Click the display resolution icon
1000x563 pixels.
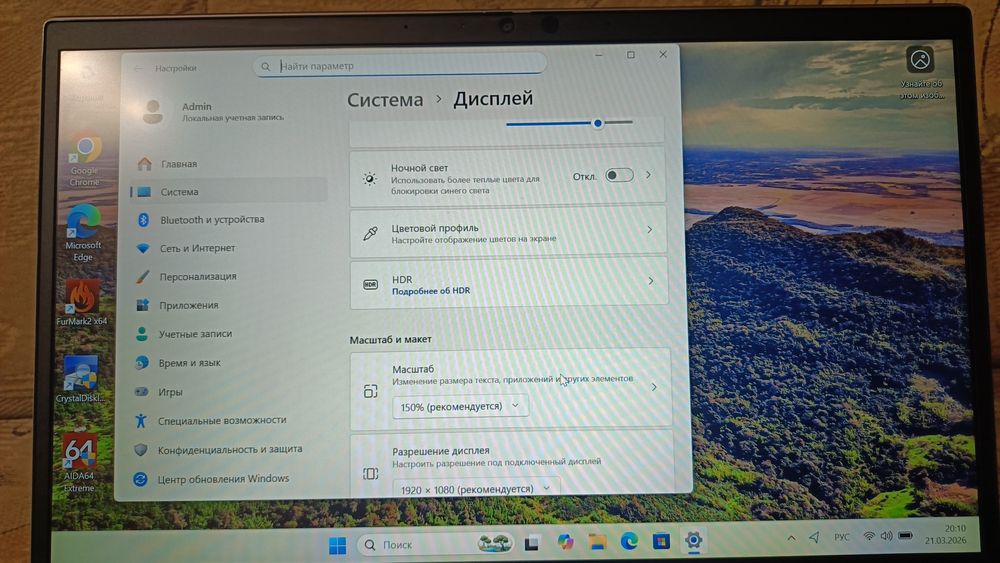[x=371, y=474]
